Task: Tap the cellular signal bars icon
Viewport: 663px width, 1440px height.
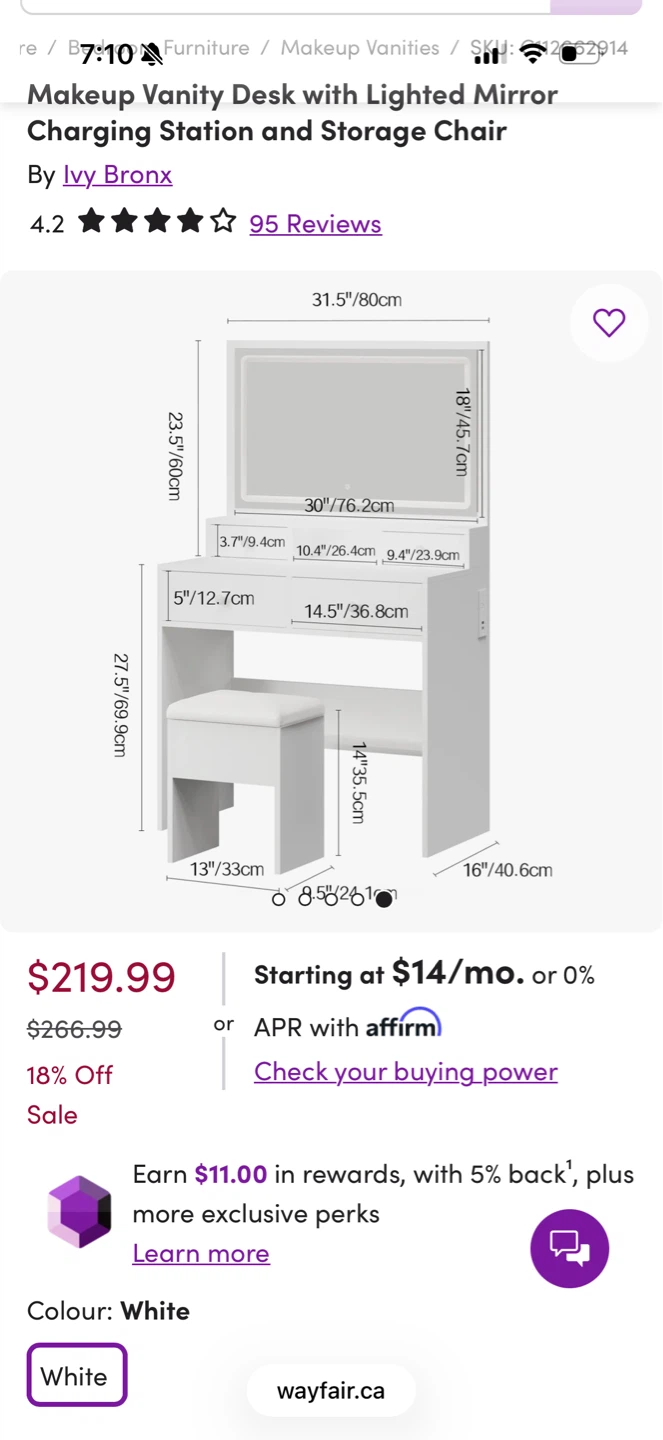Action: 486,55
